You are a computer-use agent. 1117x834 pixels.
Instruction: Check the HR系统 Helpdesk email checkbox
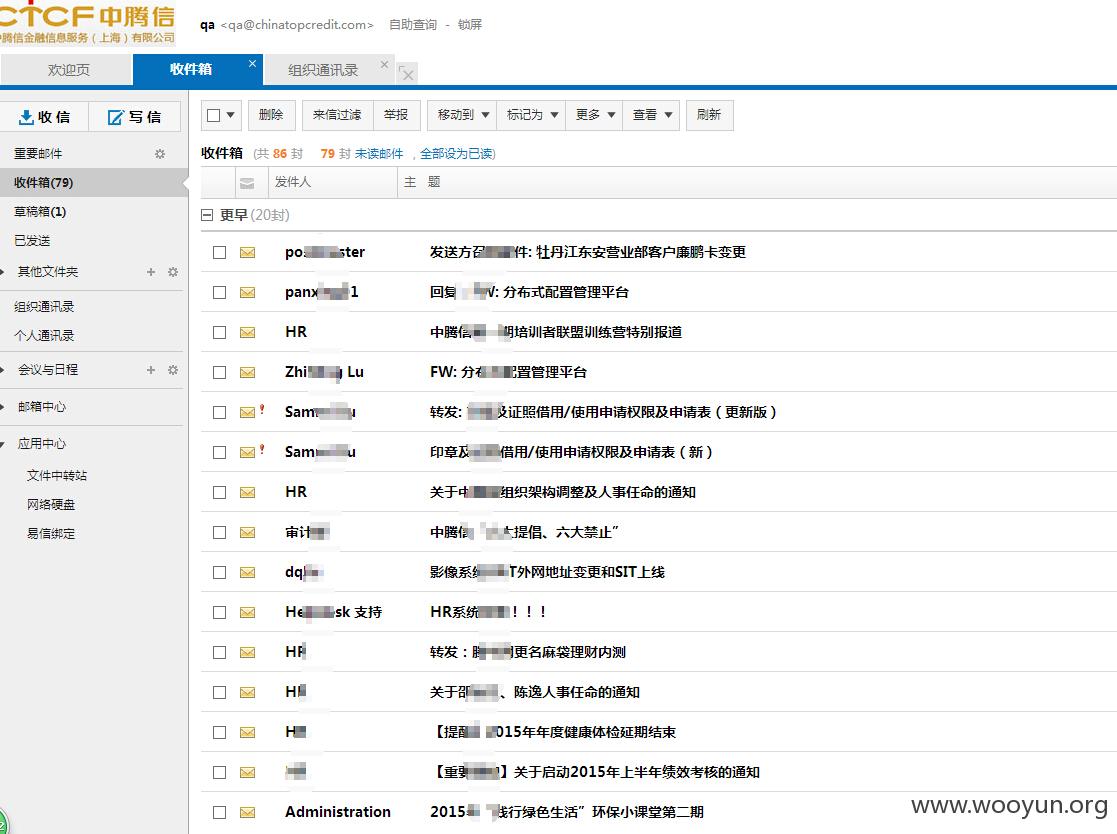(x=219, y=612)
